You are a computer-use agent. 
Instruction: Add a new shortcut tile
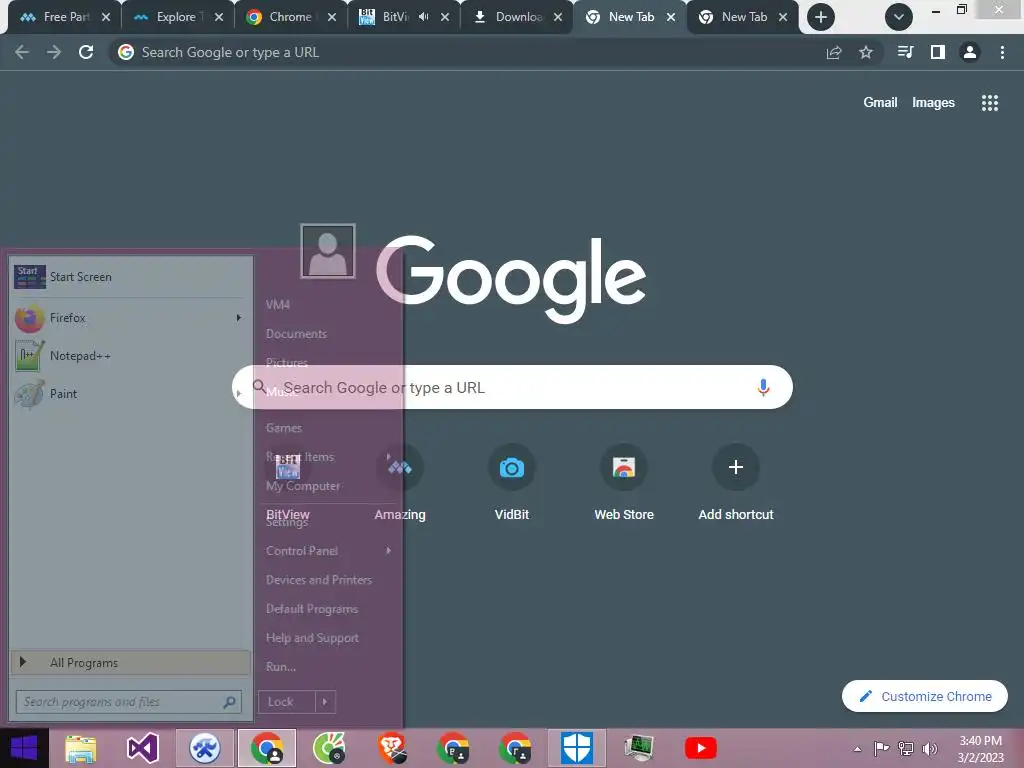(x=736, y=483)
